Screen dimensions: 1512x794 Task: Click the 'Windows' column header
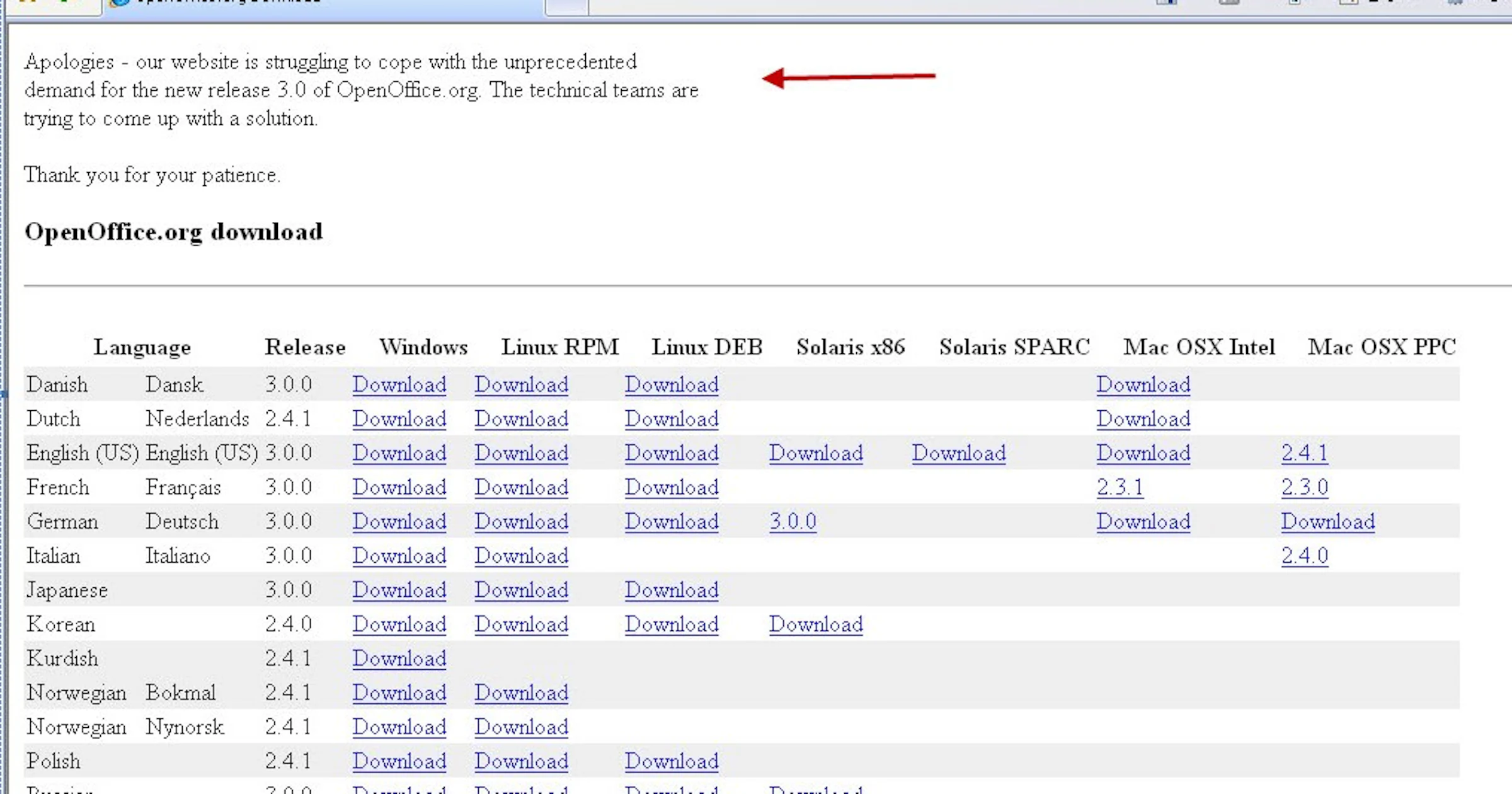click(x=423, y=347)
